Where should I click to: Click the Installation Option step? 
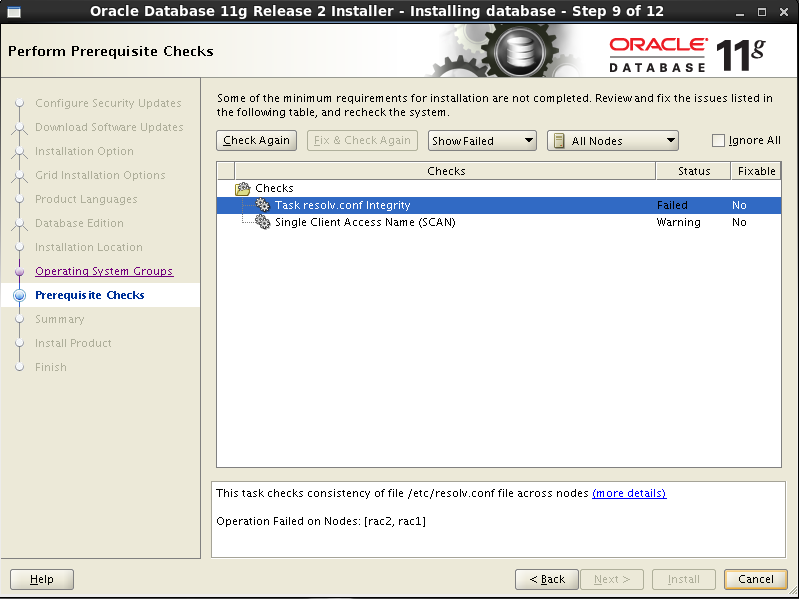click(84, 151)
